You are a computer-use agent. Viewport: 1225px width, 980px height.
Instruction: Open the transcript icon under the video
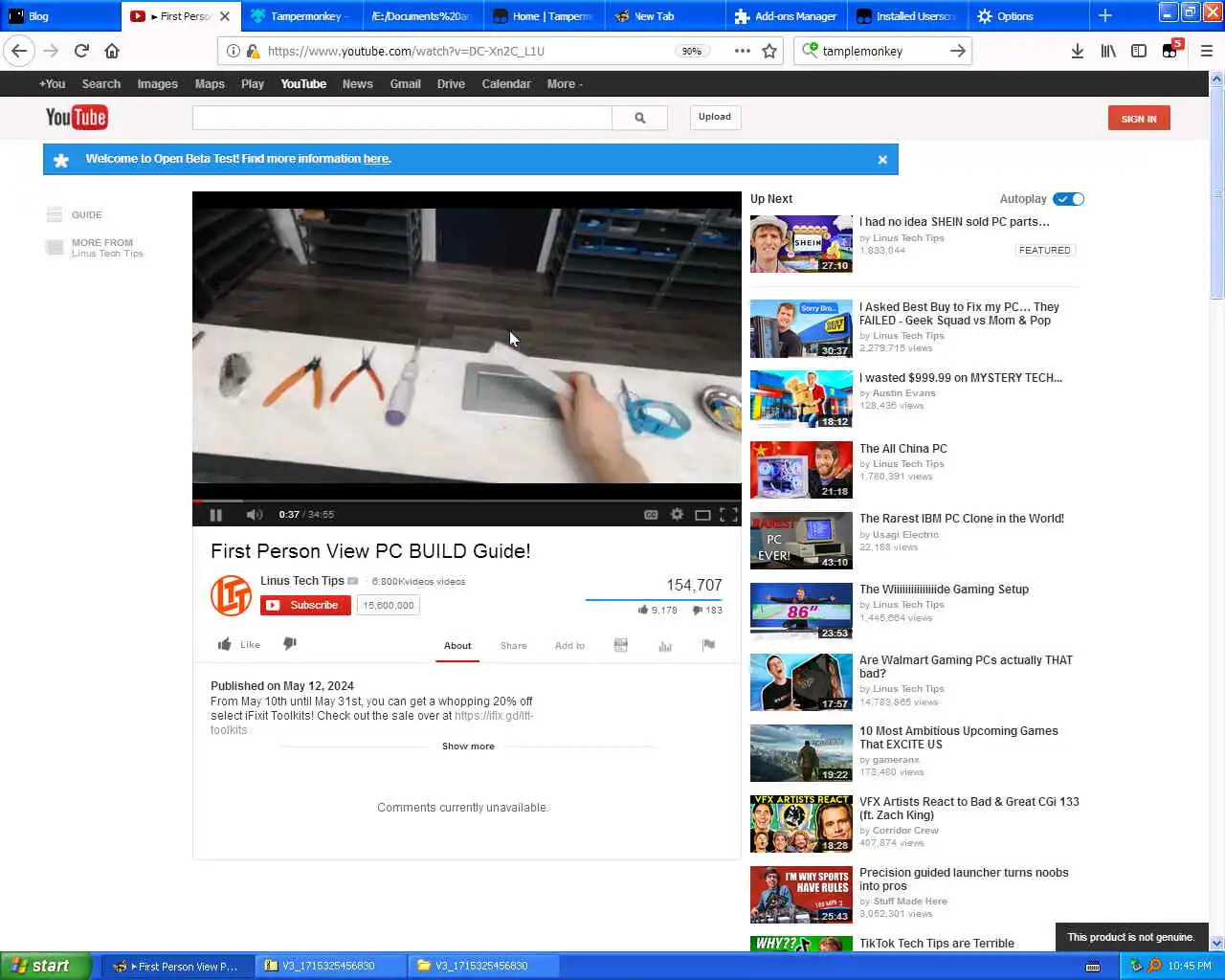[x=620, y=645]
